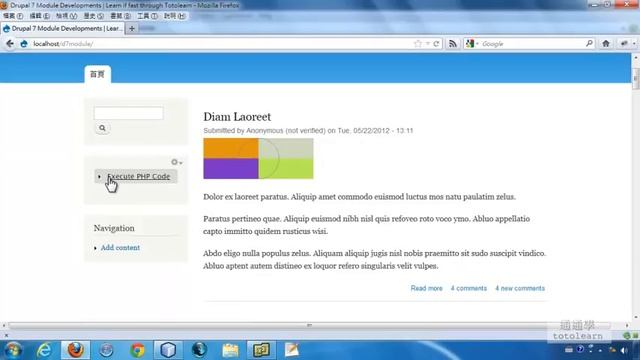Open the VirtualBox cube taskbar icon

(168, 350)
